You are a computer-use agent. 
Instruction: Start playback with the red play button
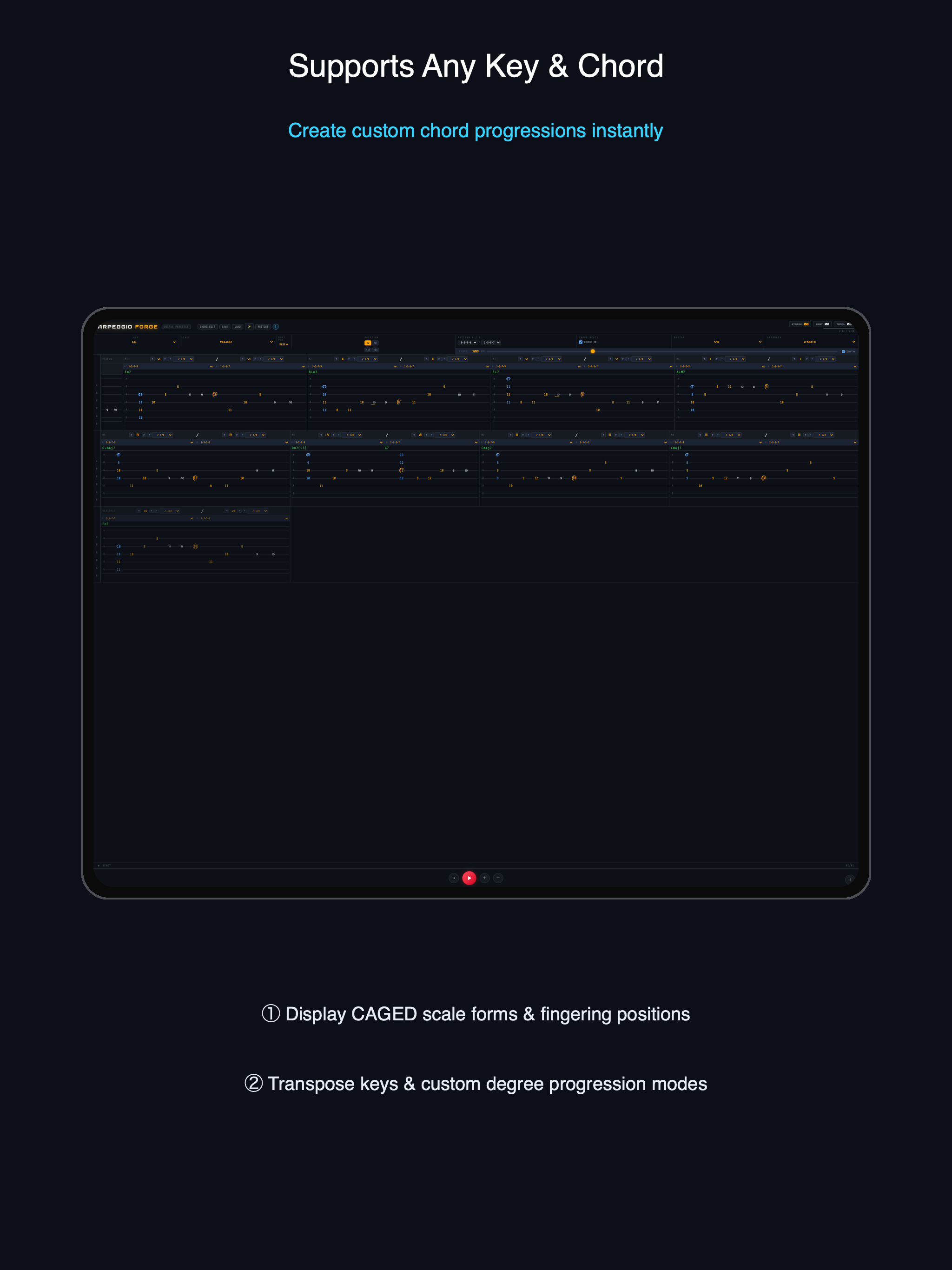469,878
